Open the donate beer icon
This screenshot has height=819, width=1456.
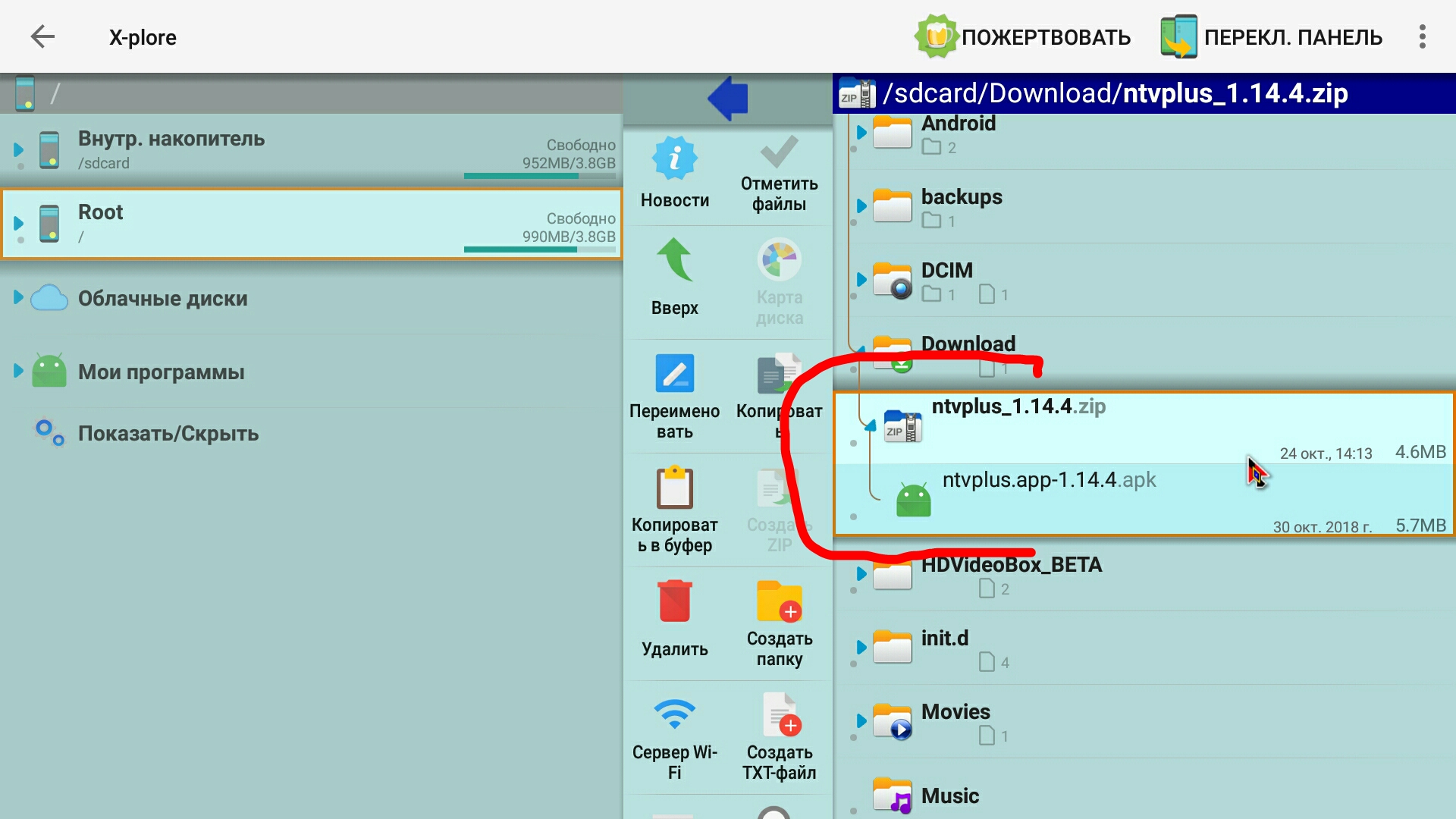937,36
